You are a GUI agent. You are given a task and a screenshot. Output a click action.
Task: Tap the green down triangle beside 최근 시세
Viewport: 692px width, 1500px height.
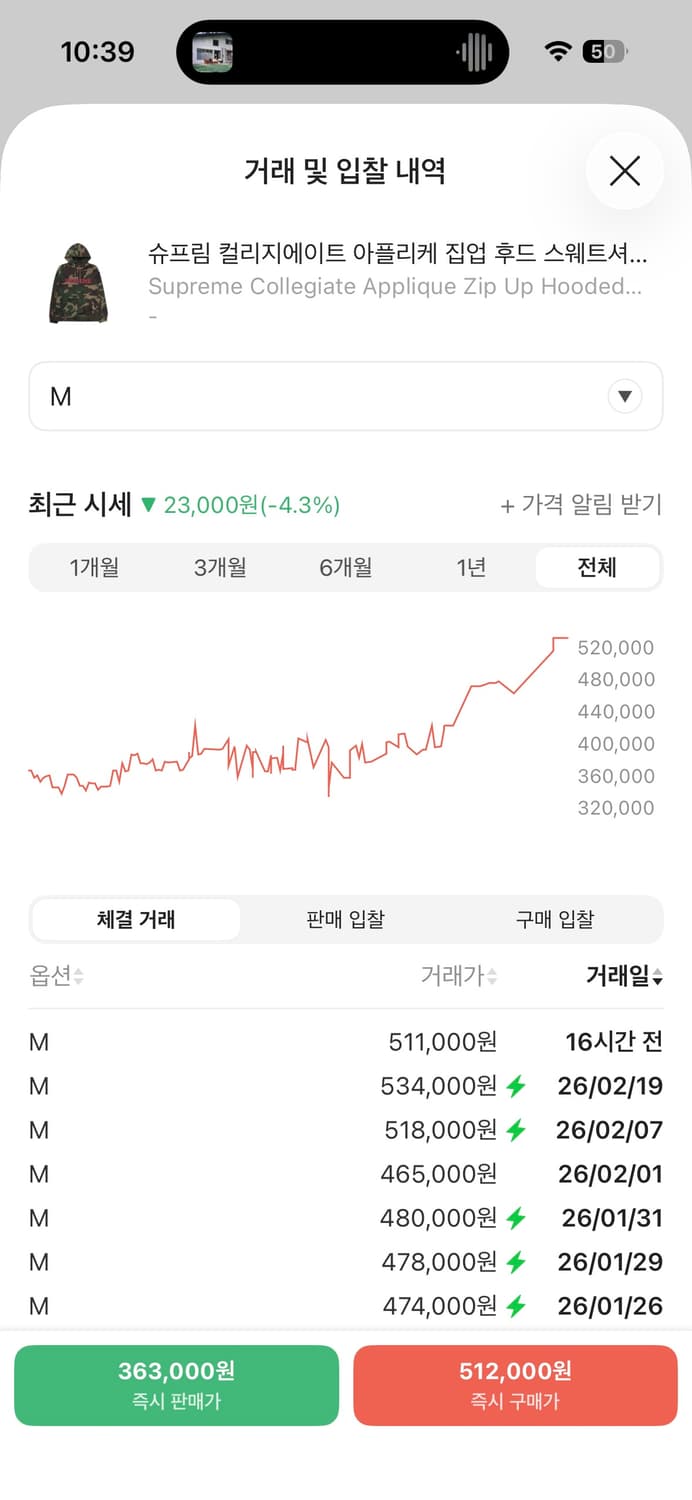pos(149,507)
